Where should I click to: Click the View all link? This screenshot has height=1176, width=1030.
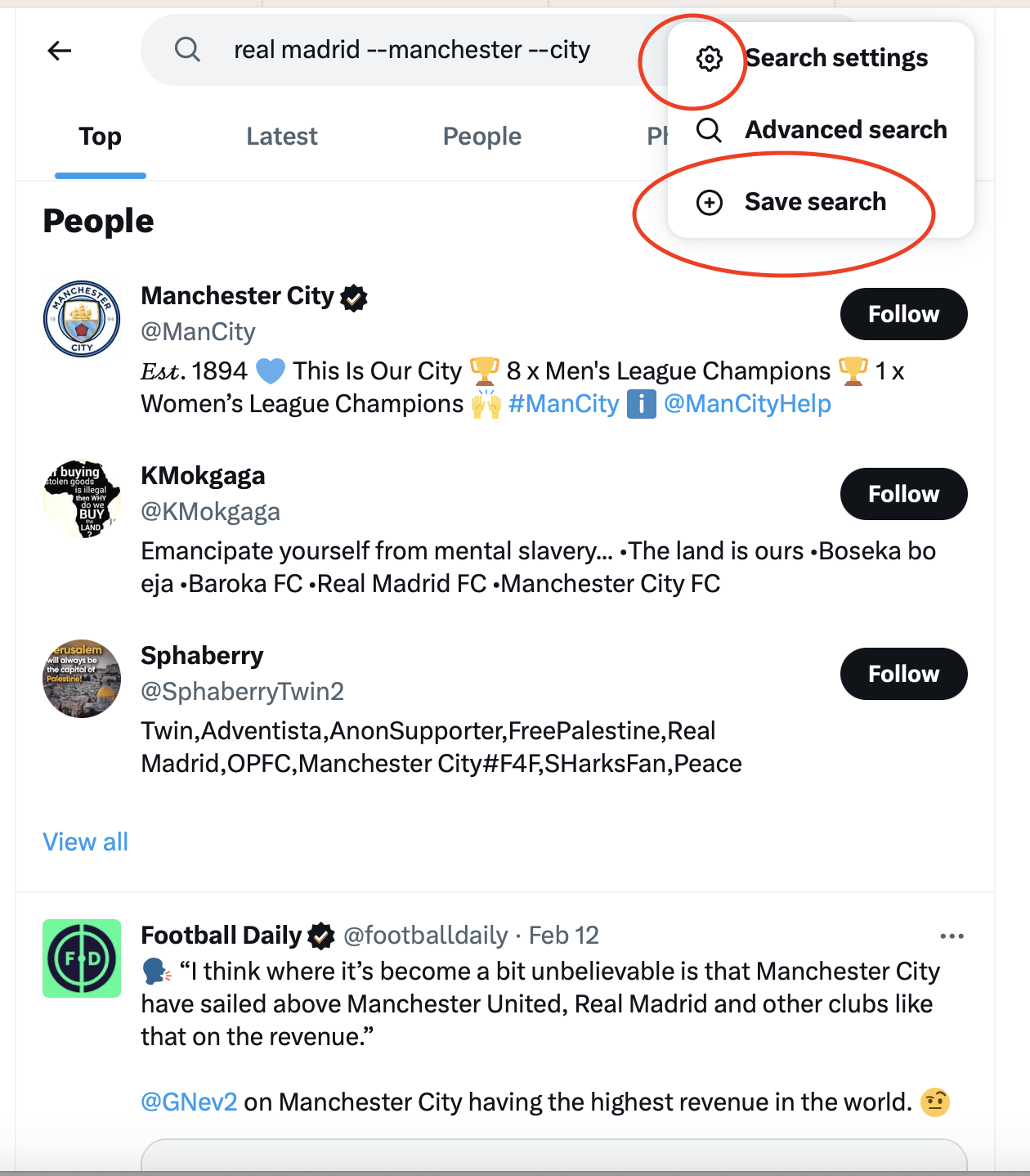(86, 842)
